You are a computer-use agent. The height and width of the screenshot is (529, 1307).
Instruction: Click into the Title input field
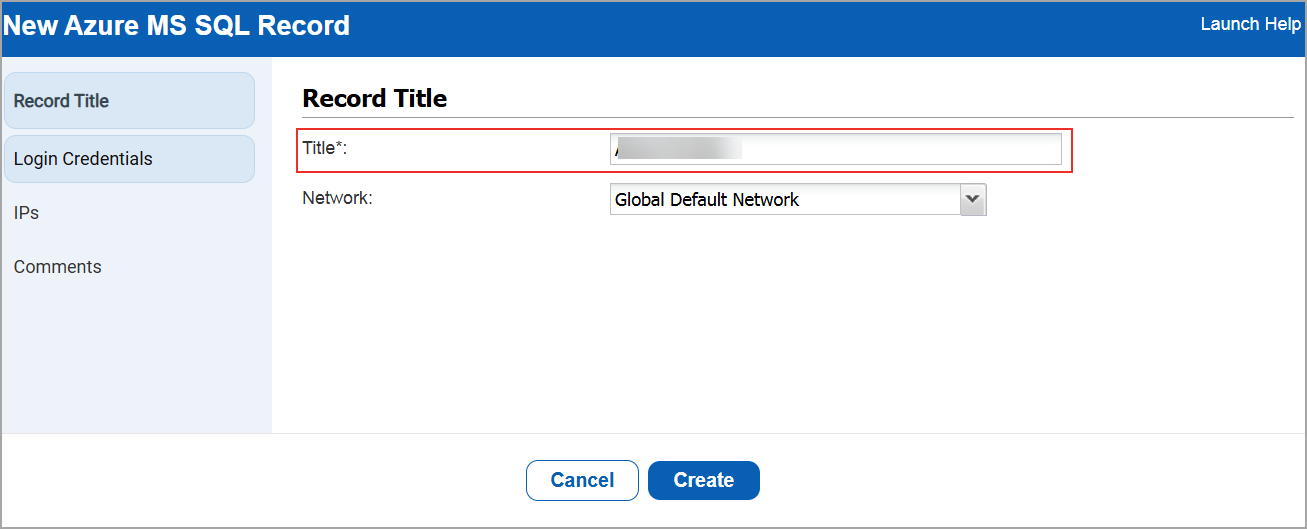[900, 150]
